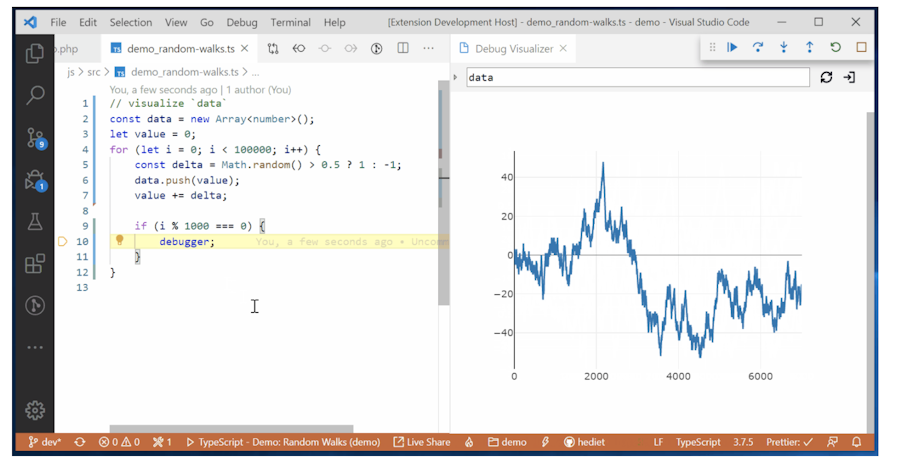The image size is (900, 474).
Task: Start a Live Share session
Action: (x=422, y=442)
